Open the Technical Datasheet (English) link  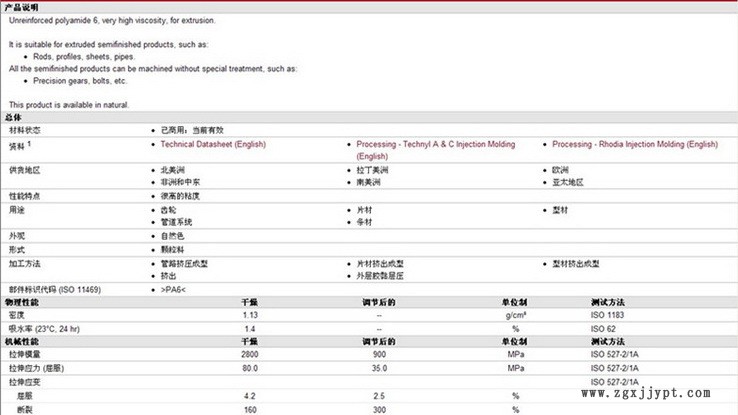[213, 144]
